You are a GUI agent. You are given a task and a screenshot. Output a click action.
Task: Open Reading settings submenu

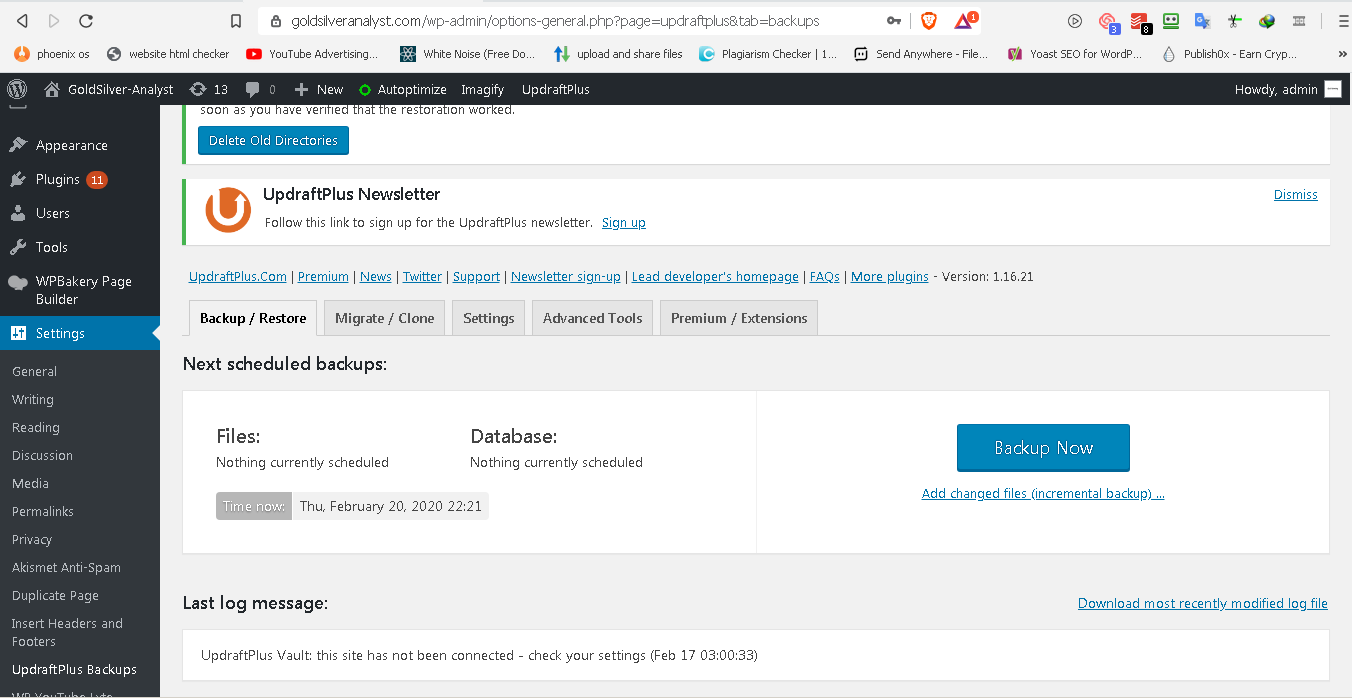point(36,427)
